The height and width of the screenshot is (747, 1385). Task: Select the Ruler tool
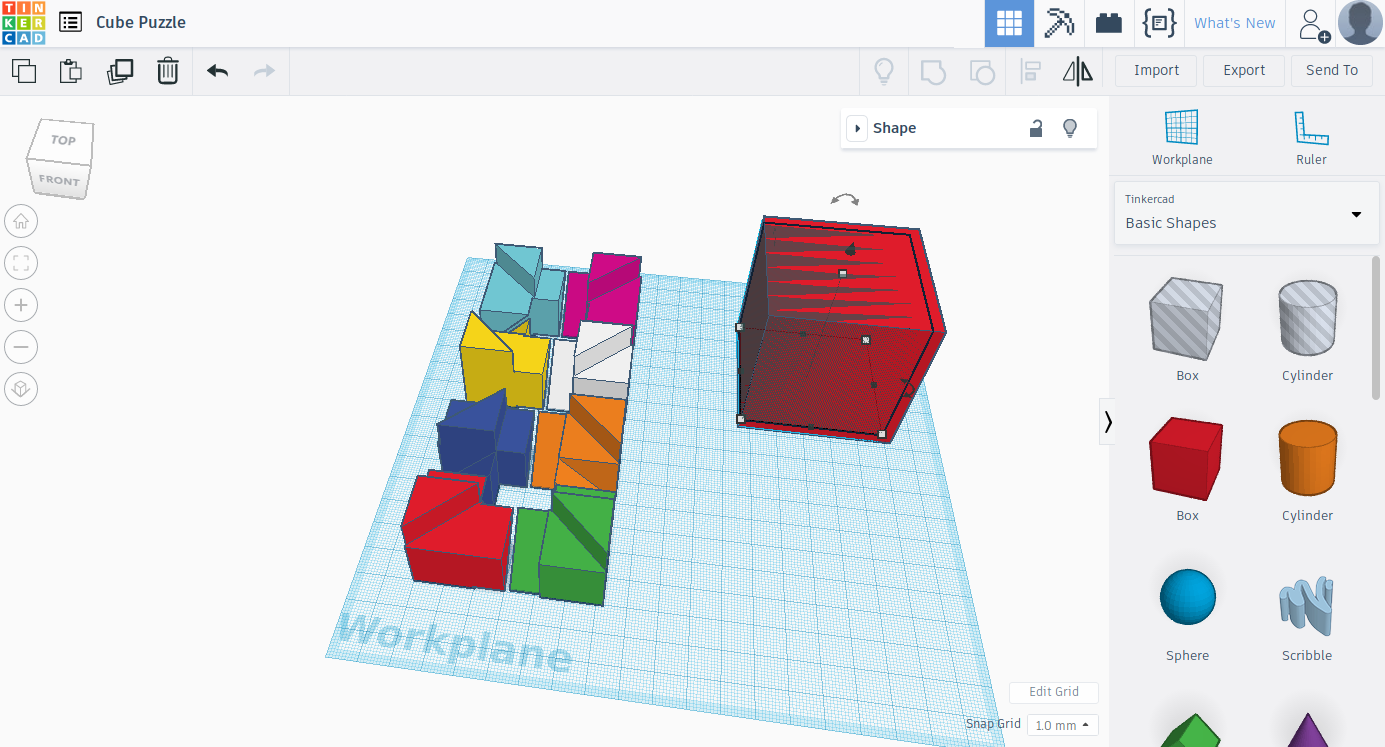point(1311,137)
